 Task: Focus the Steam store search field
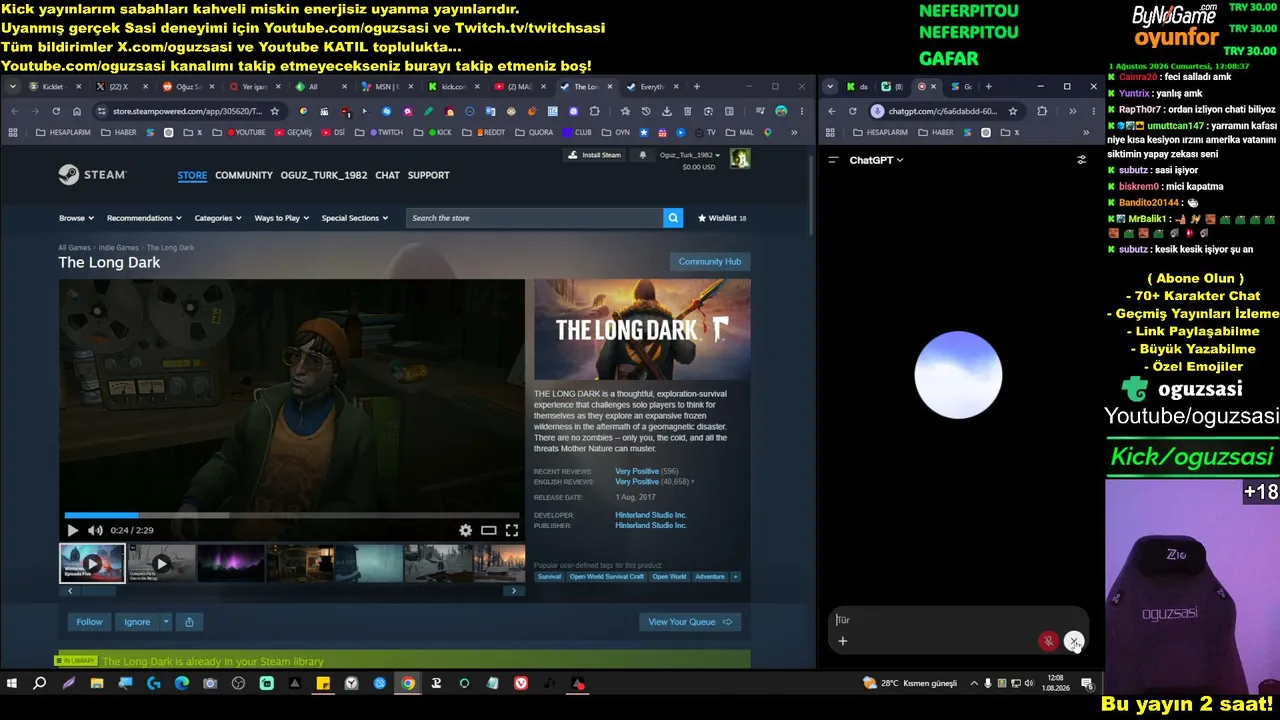pyautogui.click(x=534, y=218)
